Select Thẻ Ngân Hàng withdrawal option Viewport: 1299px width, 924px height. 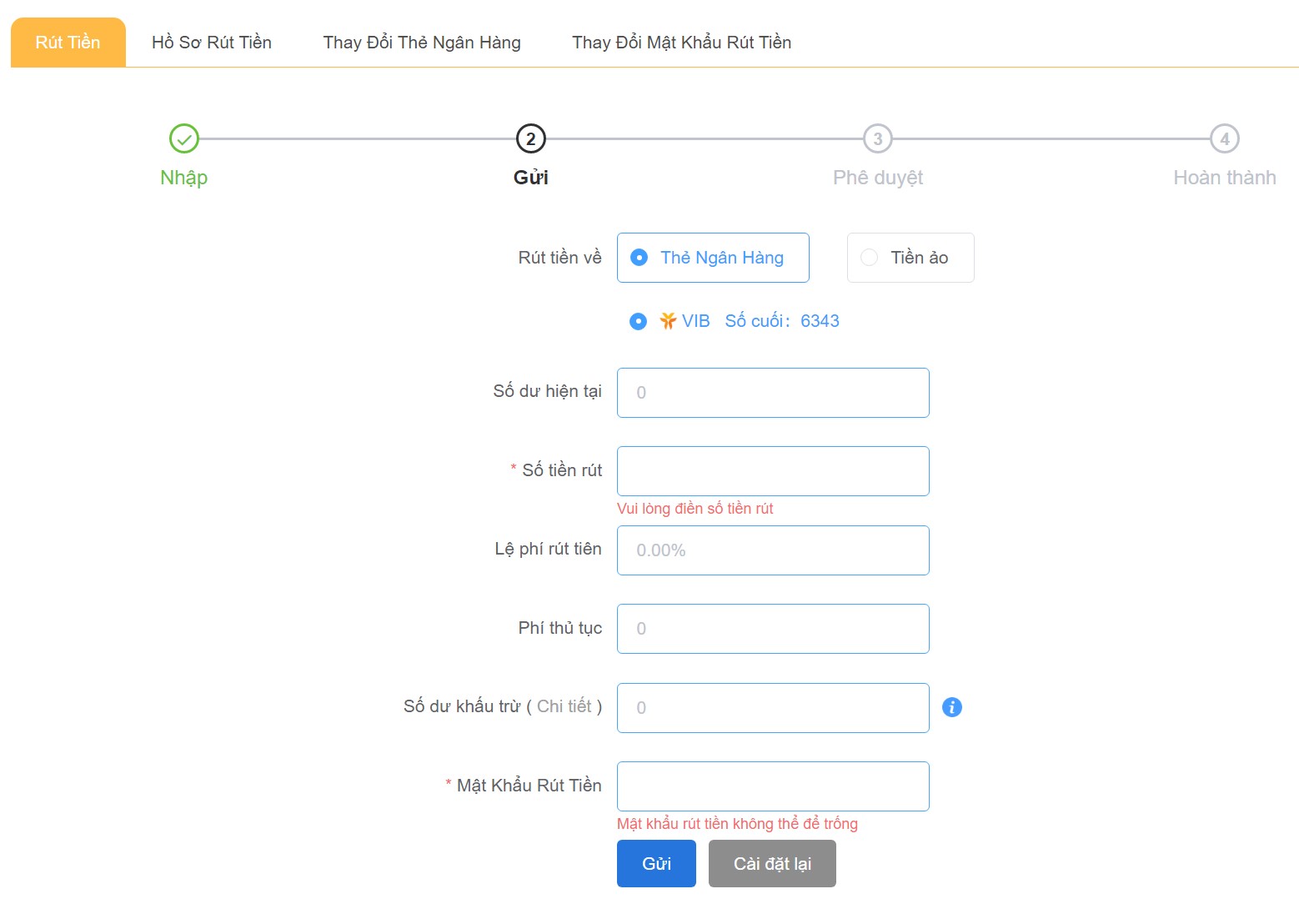coord(713,258)
